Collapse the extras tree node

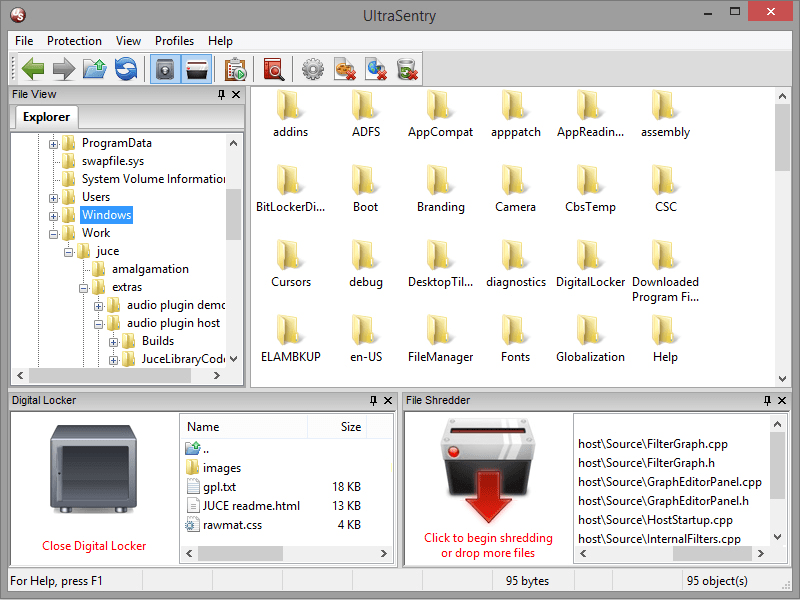click(84, 288)
